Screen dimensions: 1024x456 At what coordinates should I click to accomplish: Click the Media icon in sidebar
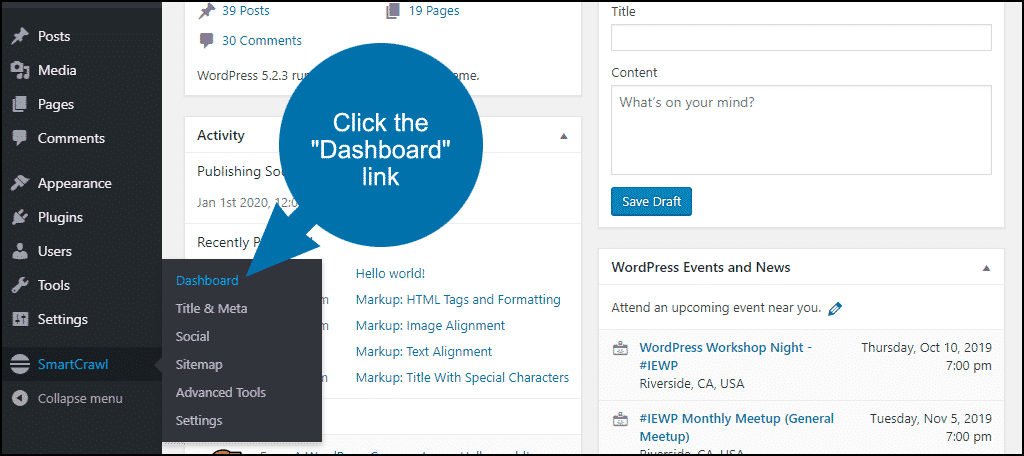pos(20,71)
